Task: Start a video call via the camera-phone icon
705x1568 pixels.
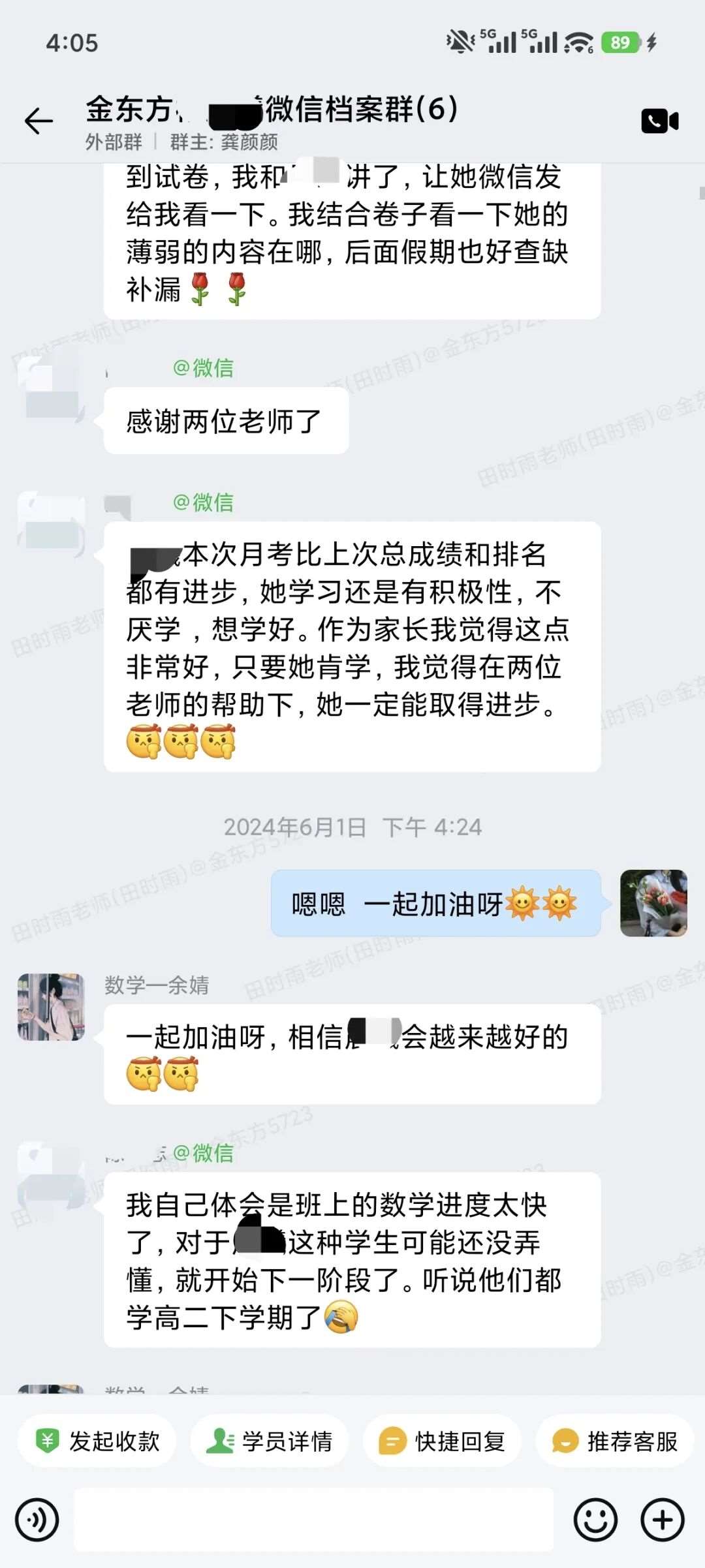Action: (x=660, y=121)
